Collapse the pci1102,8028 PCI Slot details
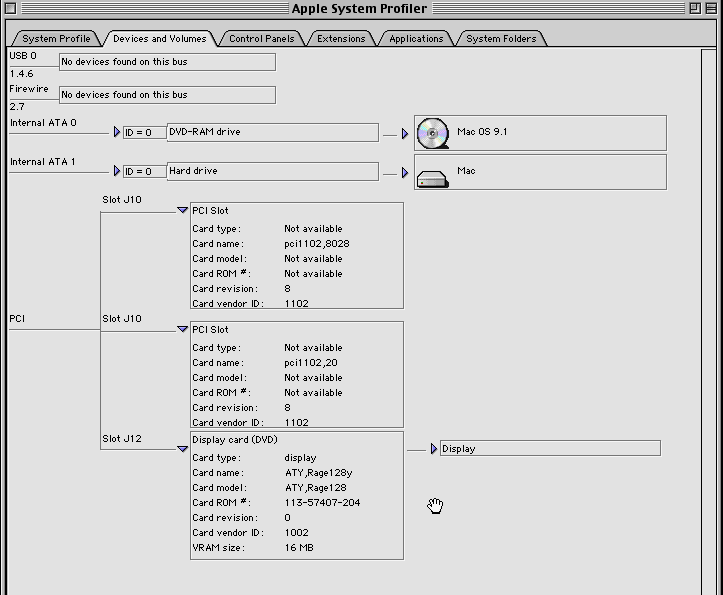Image resolution: width=723 pixels, height=595 pixels. click(183, 210)
